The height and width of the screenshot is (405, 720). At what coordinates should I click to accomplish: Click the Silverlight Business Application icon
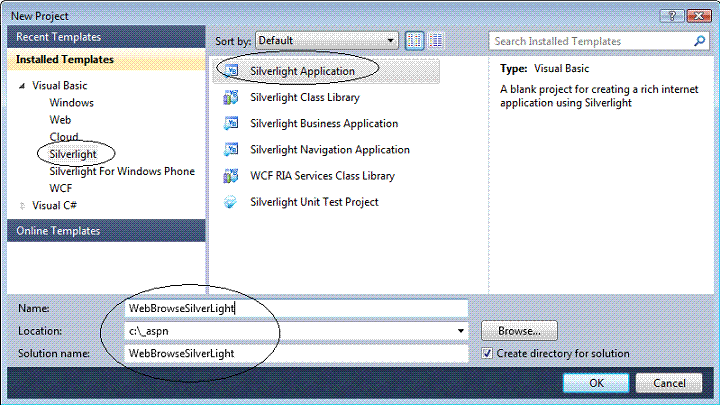pyautogui.click(x=231, y=124)
